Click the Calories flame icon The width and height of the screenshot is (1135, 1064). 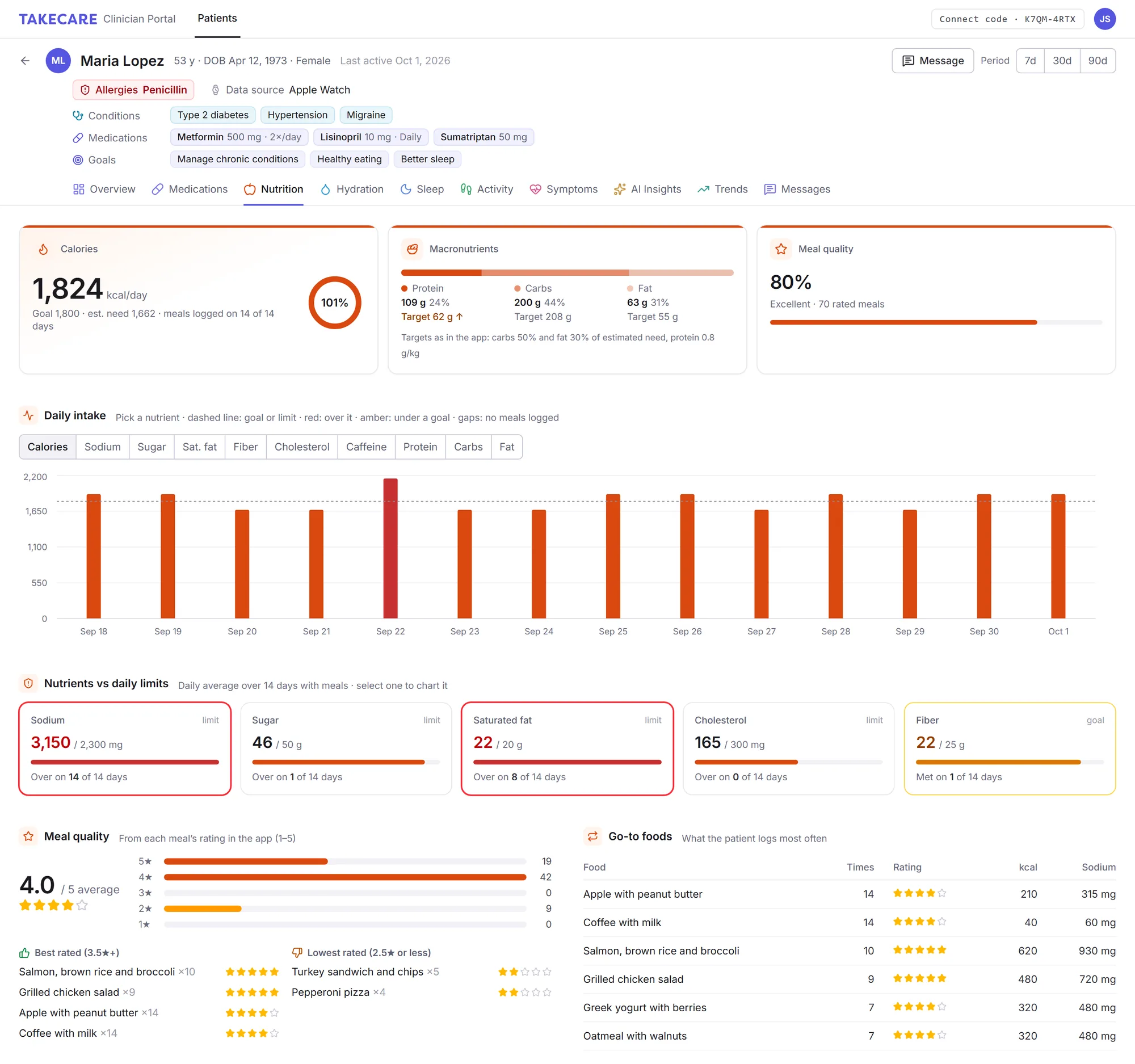43,249
